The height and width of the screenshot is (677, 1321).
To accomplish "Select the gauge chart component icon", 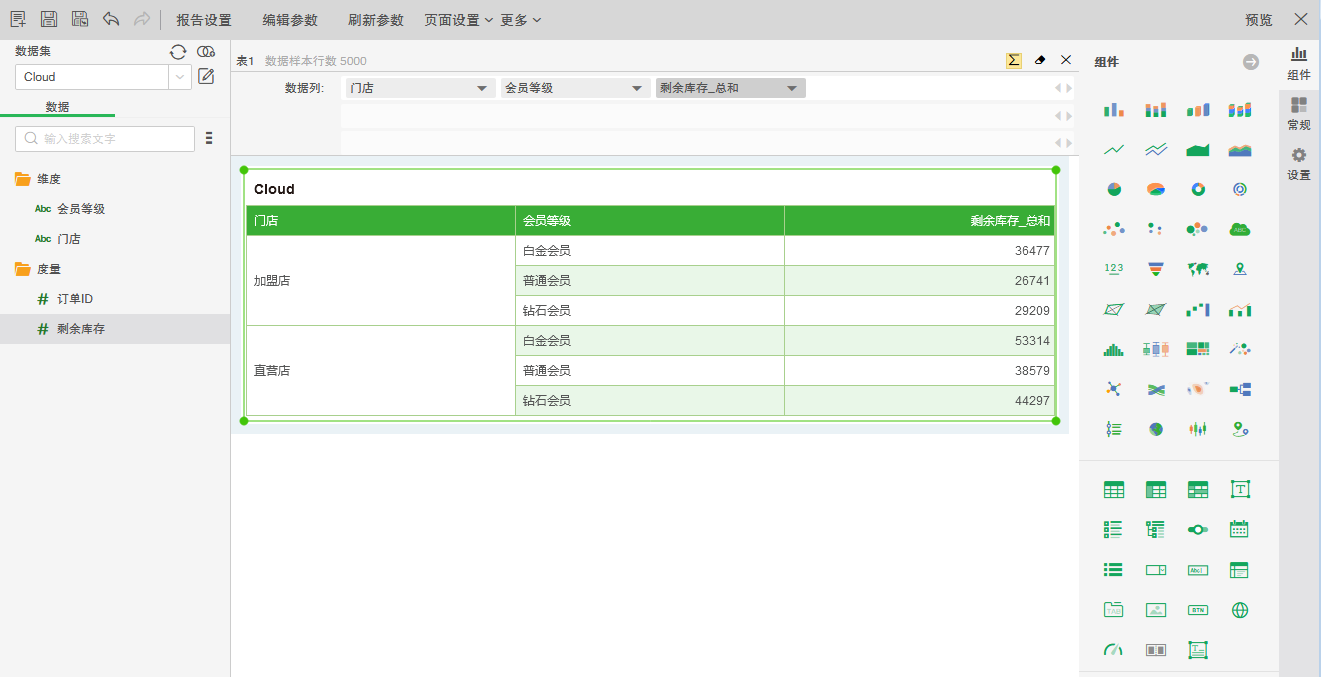I will pos(1113,649).
